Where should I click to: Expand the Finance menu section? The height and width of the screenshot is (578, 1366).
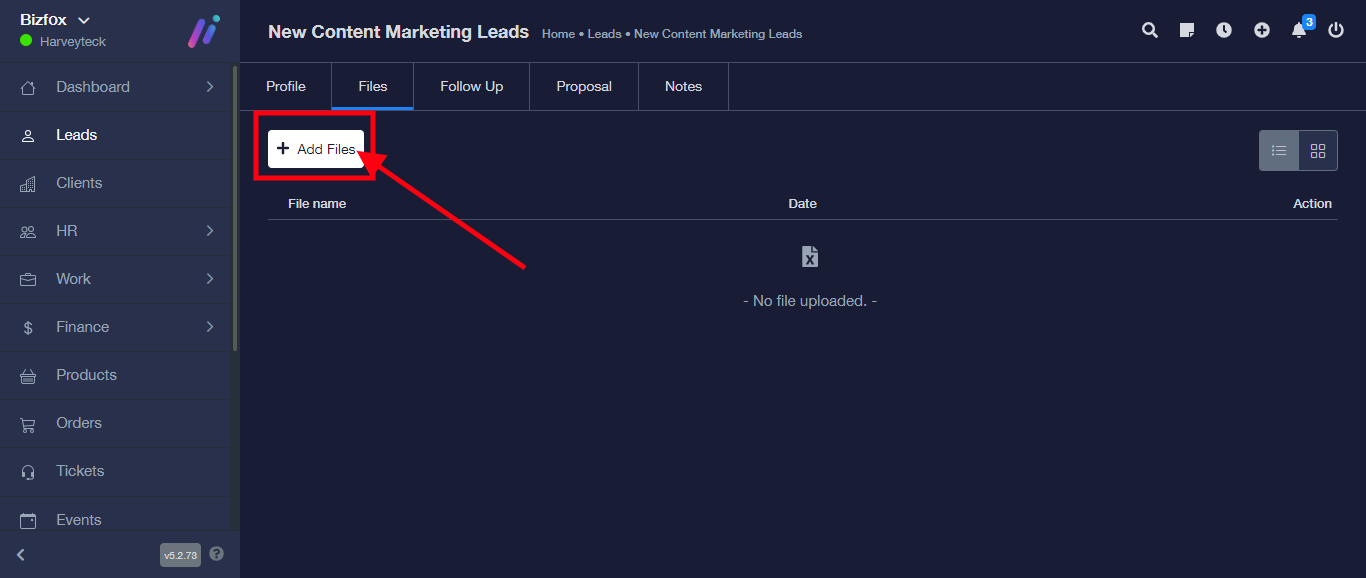coord(210,327)
